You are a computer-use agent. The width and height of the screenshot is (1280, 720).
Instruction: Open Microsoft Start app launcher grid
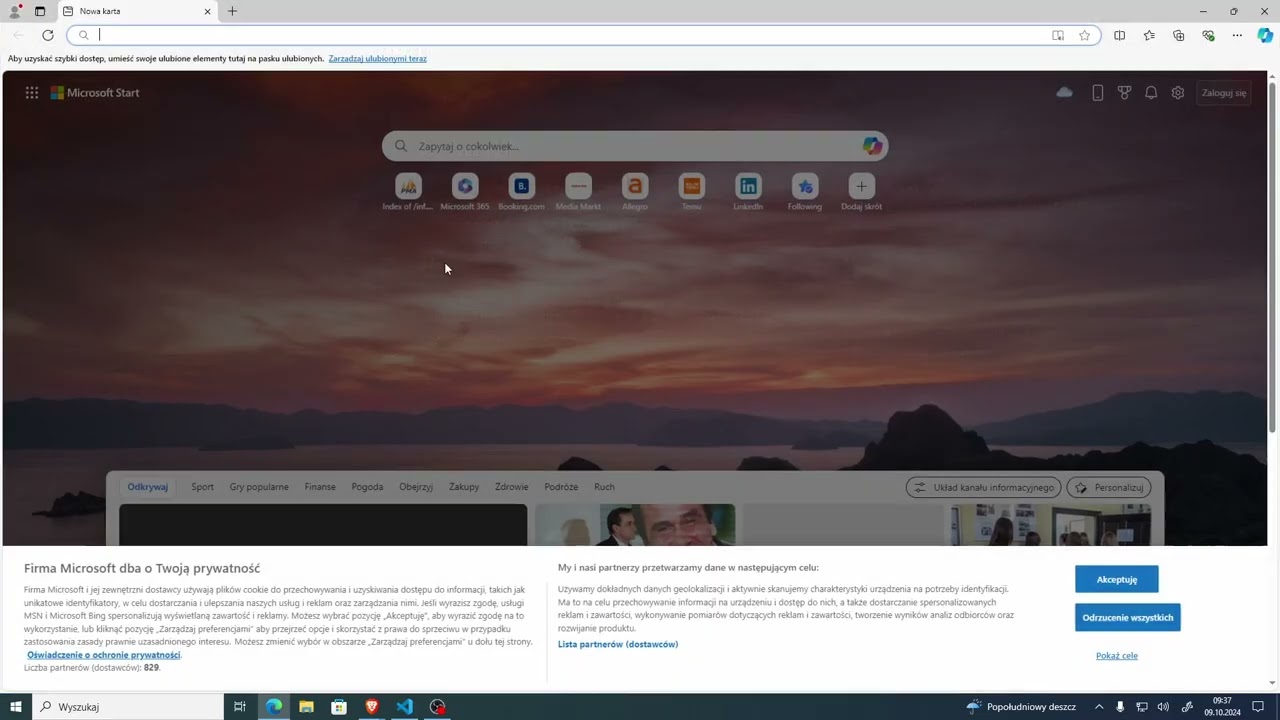point(32,93)
